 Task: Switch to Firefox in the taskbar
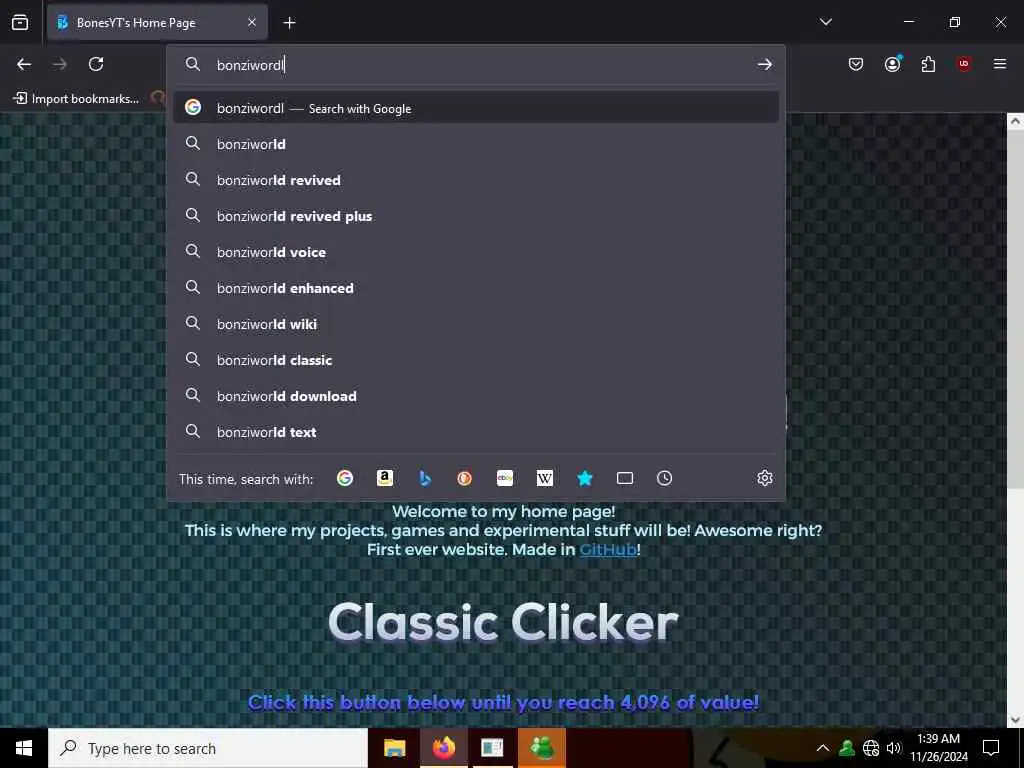click(x=443, y=748)
